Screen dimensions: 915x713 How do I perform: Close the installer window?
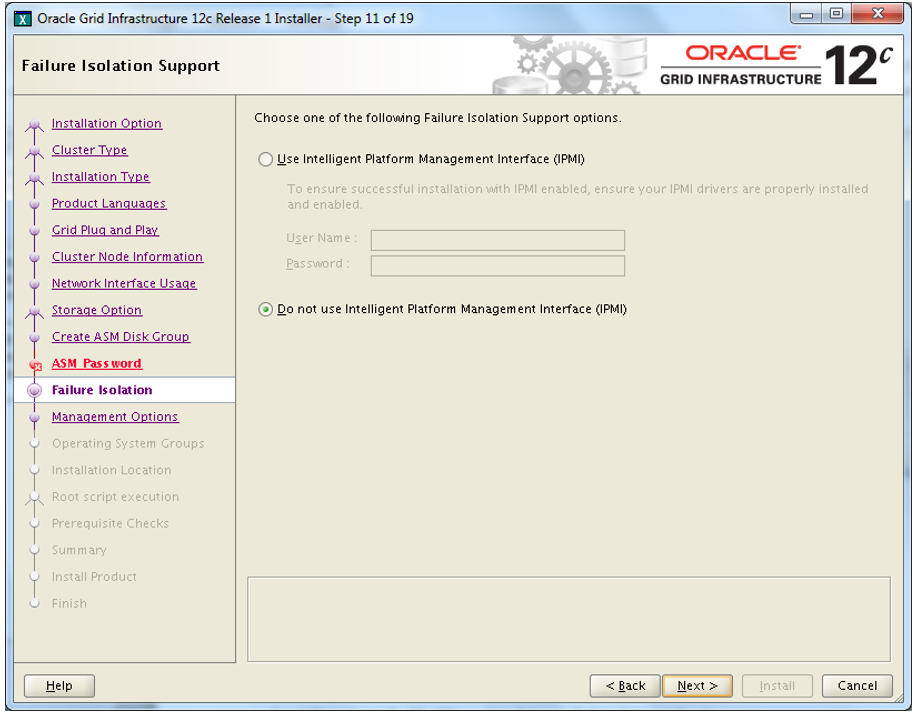point(877,14)
